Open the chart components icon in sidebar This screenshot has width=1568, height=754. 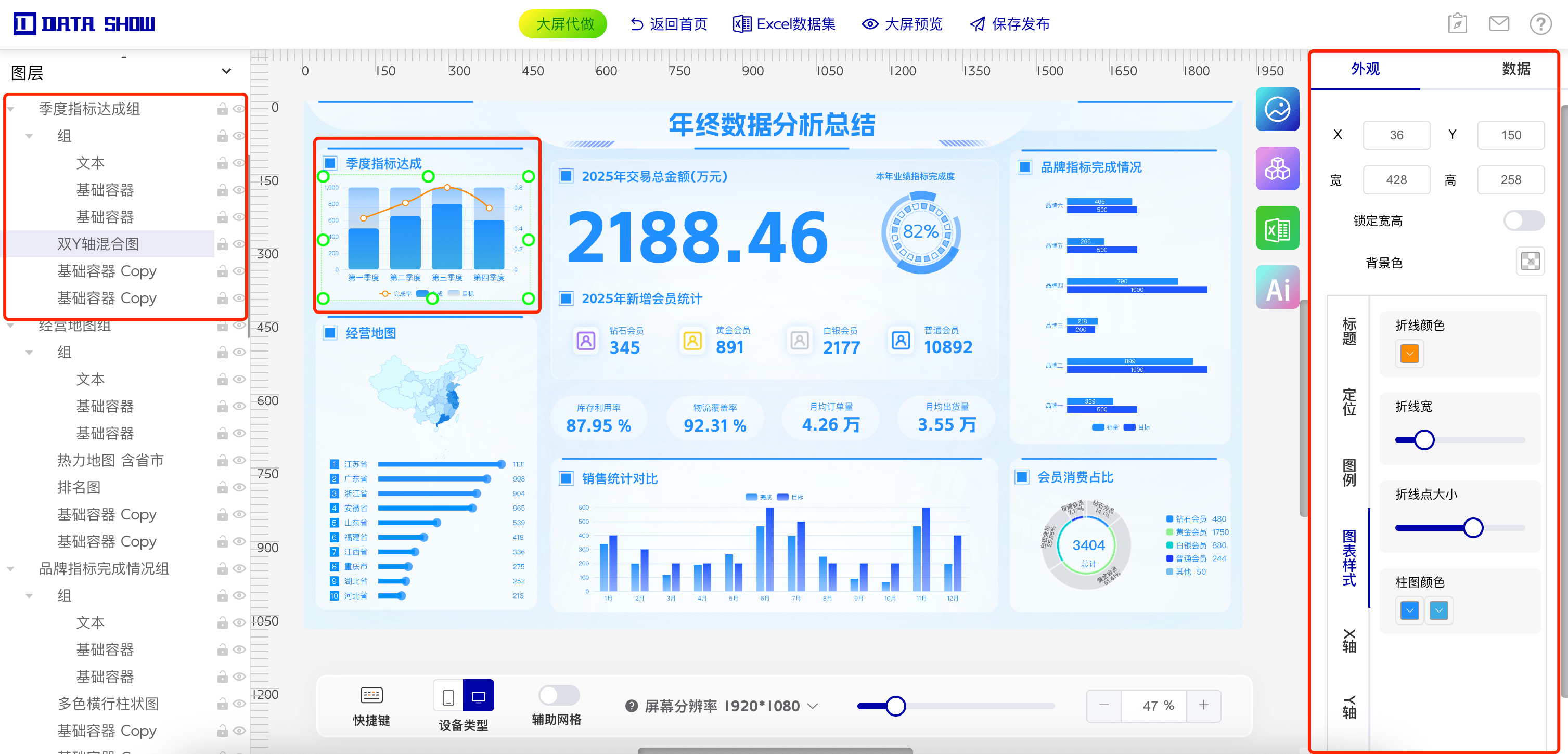pos(1277,110)
